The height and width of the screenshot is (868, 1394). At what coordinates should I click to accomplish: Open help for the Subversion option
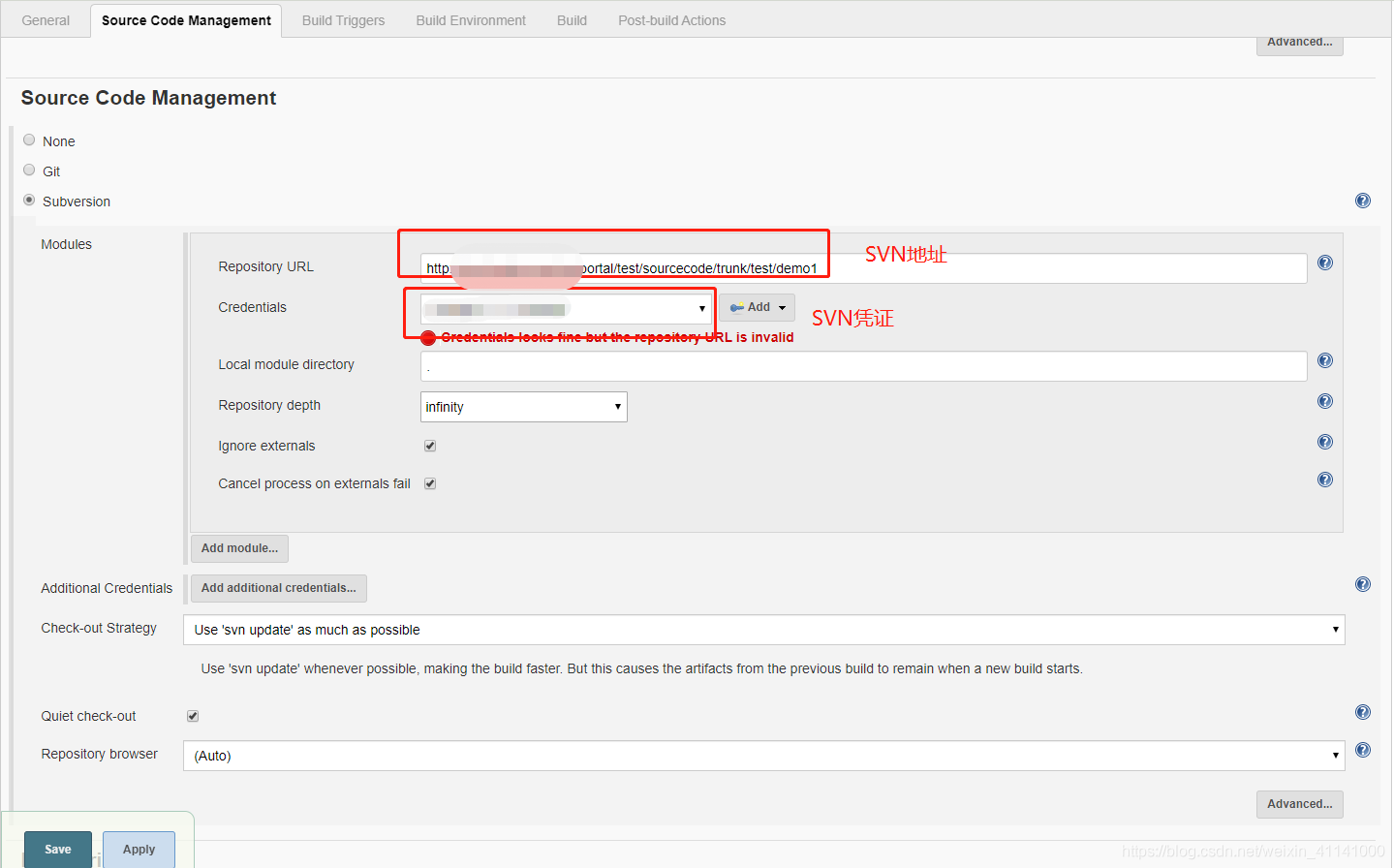tap(1363, 201)
